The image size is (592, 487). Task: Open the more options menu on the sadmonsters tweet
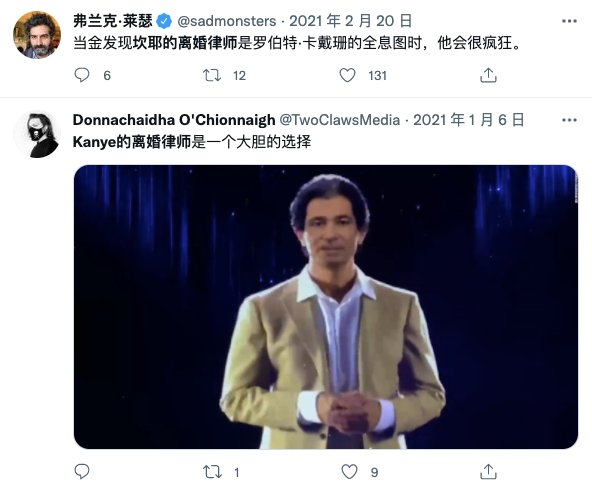(569, 21)
